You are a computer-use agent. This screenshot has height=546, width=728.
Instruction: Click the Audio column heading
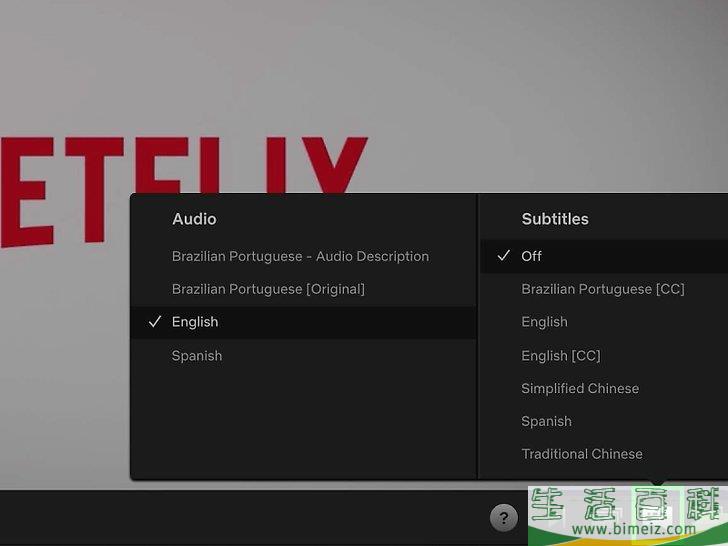[x=194, y=219]
